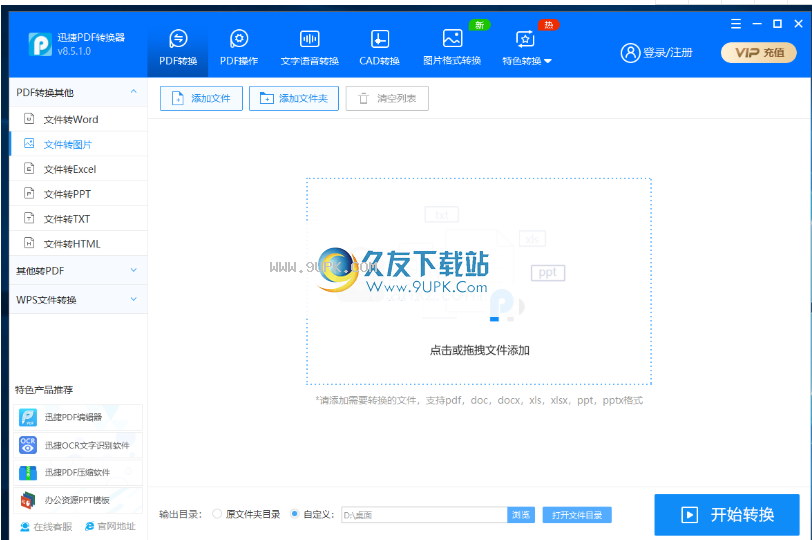Click the PDF compress zip icon
812x540 pixels.
click(x=28, y=473)
